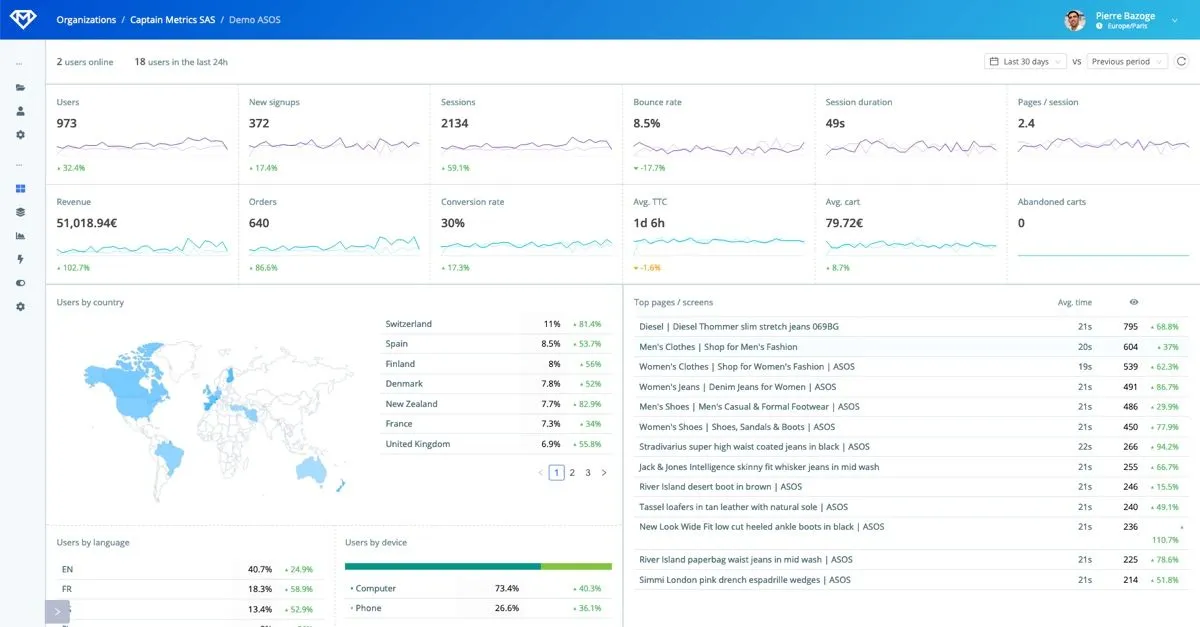Open the Previous period comparison dropdown

(x=1127, y=61)
